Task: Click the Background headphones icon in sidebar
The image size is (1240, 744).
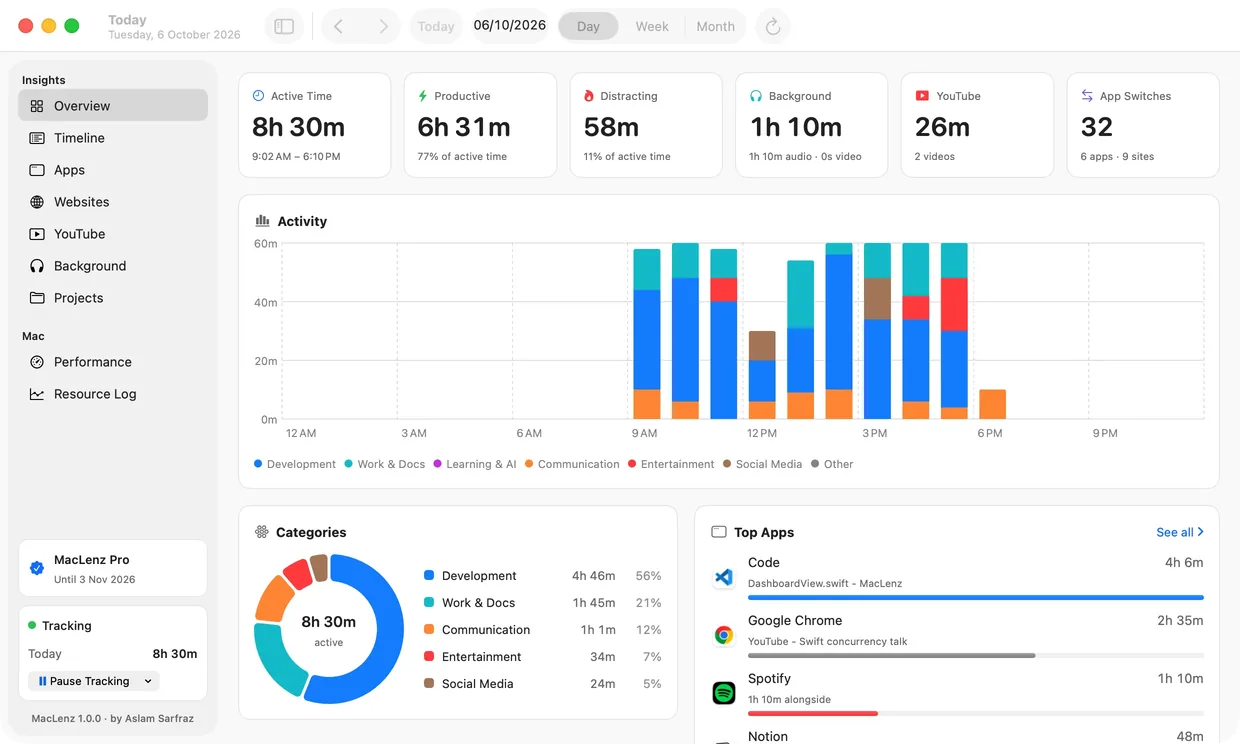Action: (37, 266)
